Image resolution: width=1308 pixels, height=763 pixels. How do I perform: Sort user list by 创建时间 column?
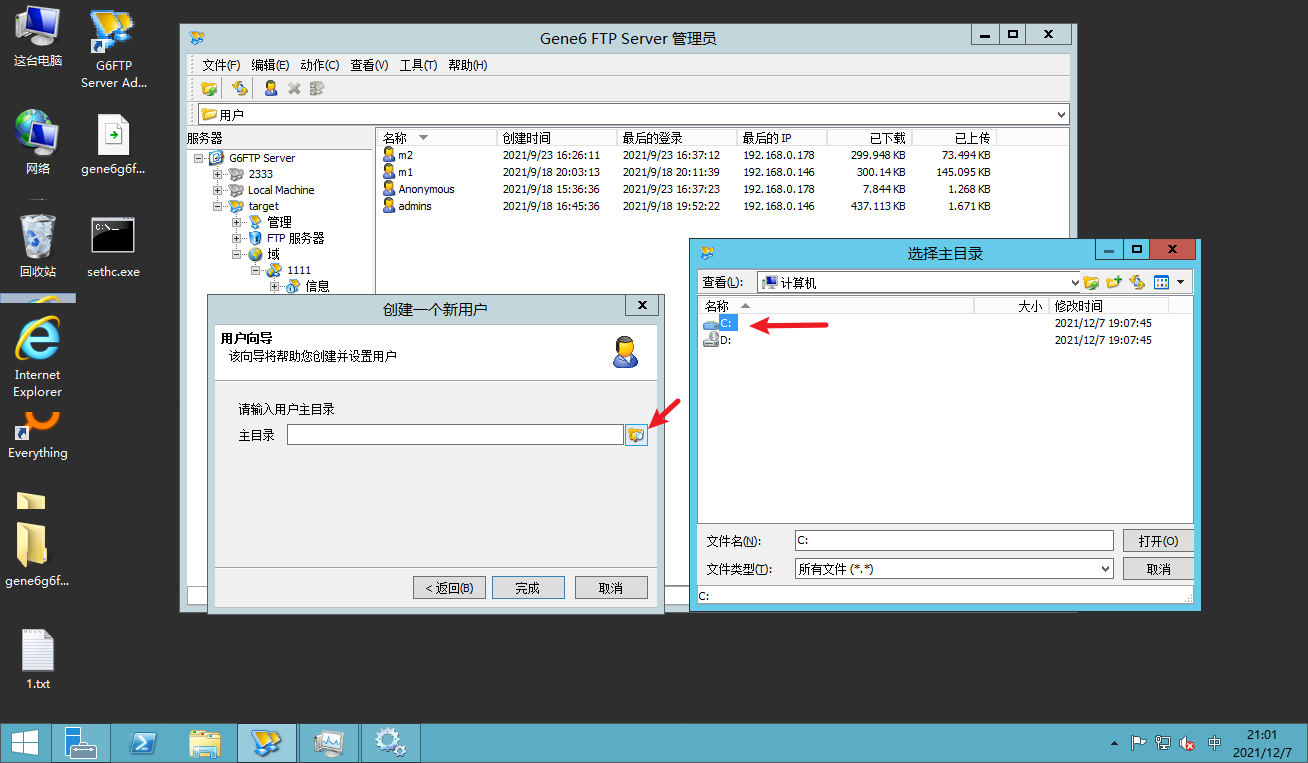(557, 138)
